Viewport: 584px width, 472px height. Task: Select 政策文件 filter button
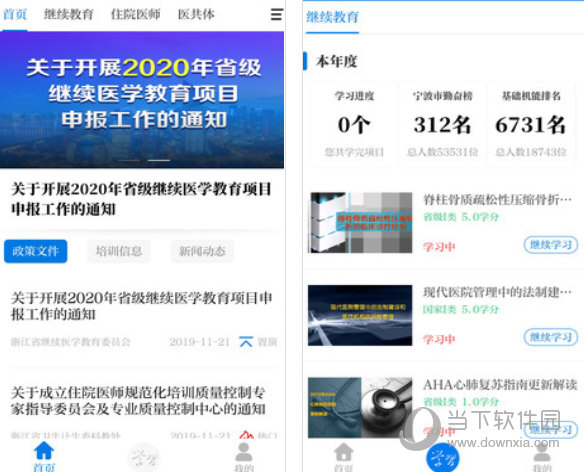tap(36, 251)
